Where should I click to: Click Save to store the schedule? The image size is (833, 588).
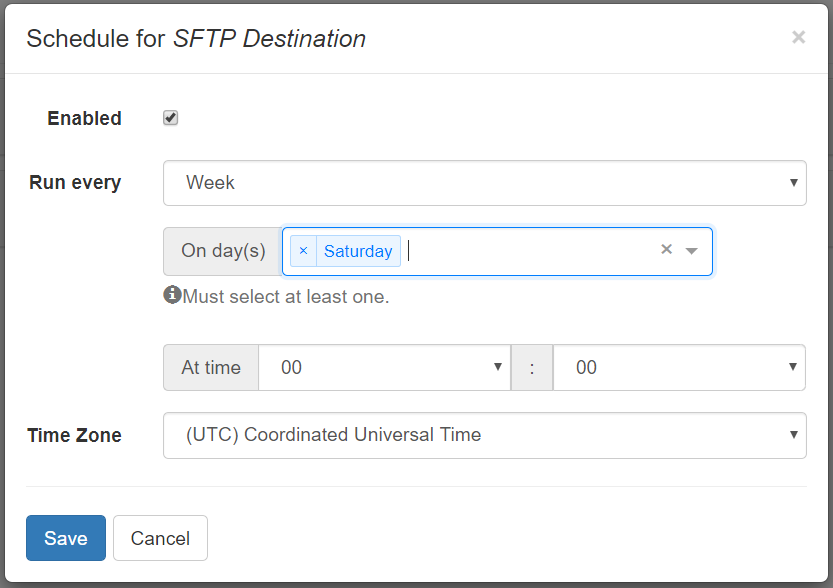(65, 538)
